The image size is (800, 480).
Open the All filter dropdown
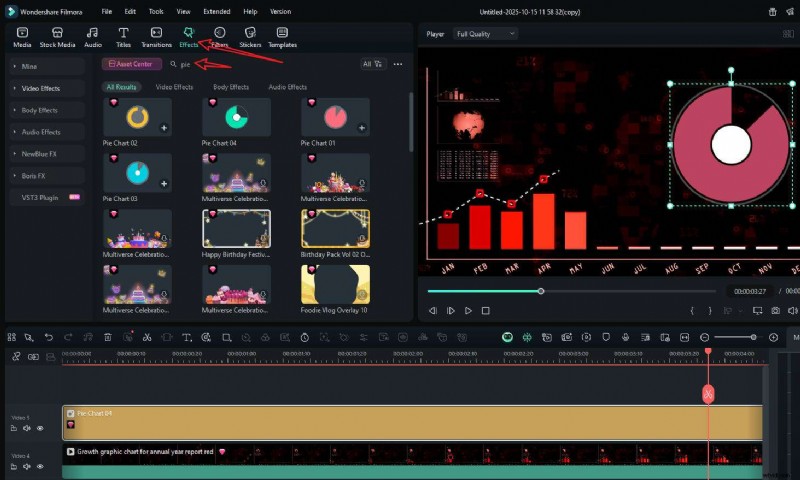[372, 64]
